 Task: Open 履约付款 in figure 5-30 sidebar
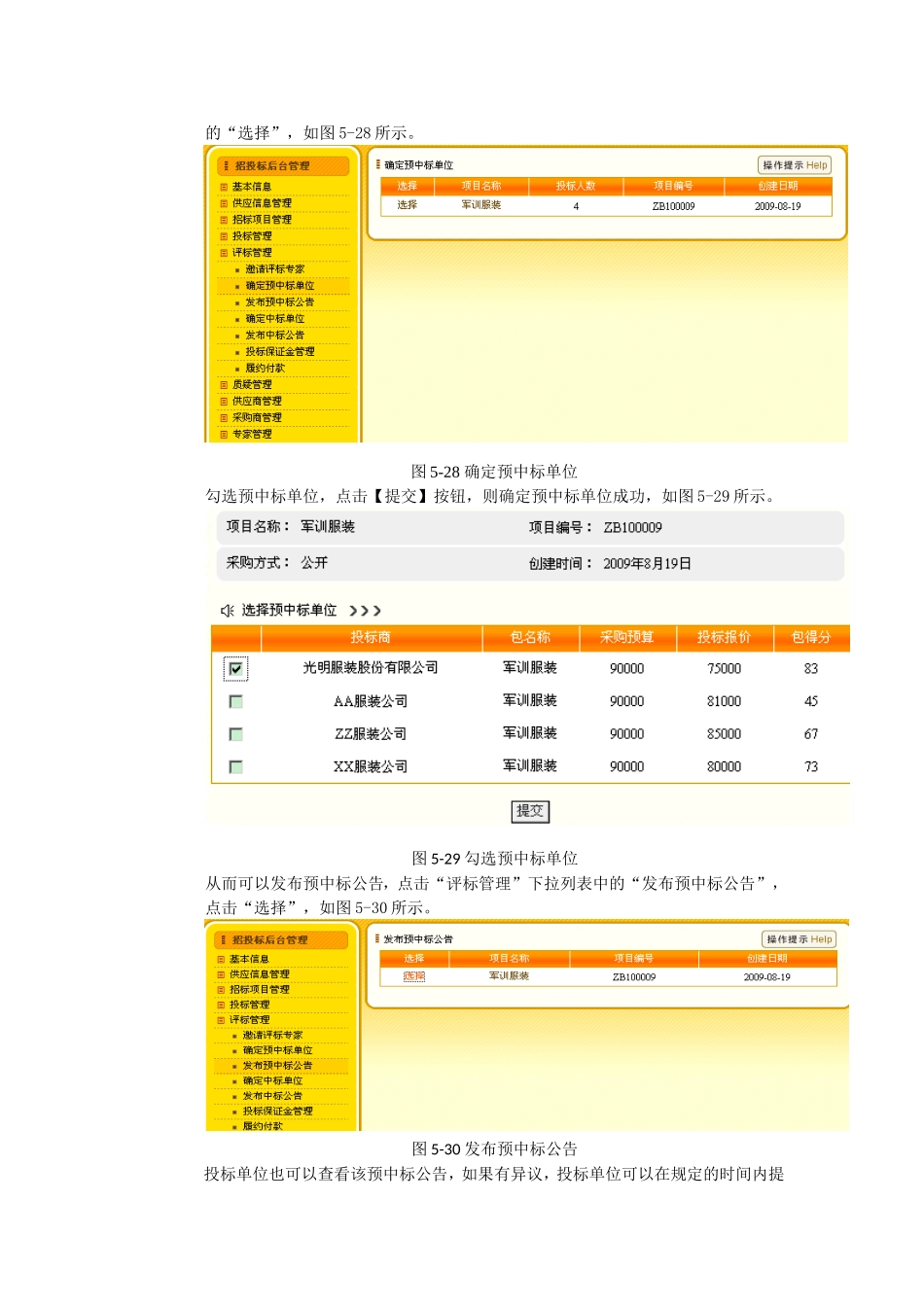point(263,1126)
